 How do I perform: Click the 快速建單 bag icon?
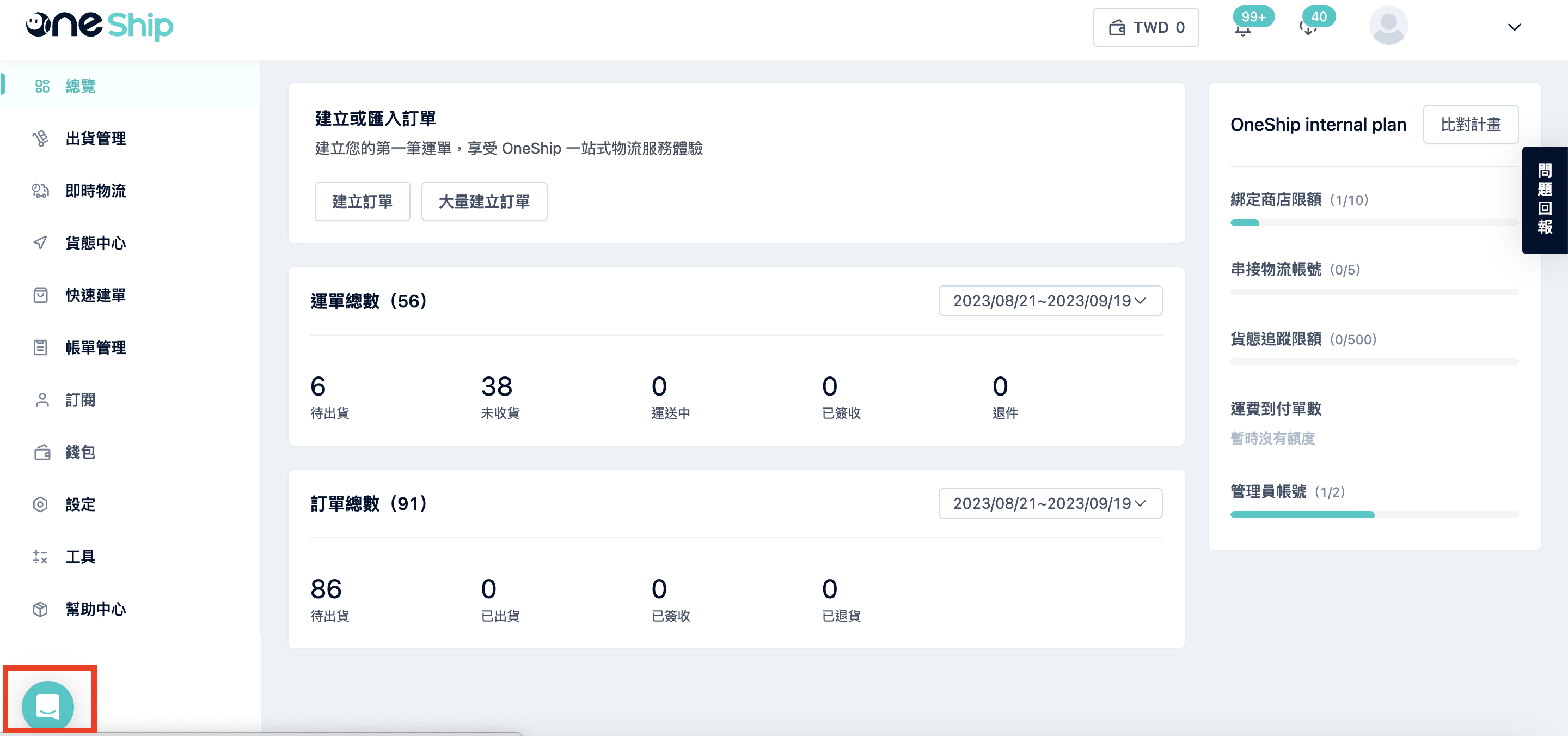[40, 295]
